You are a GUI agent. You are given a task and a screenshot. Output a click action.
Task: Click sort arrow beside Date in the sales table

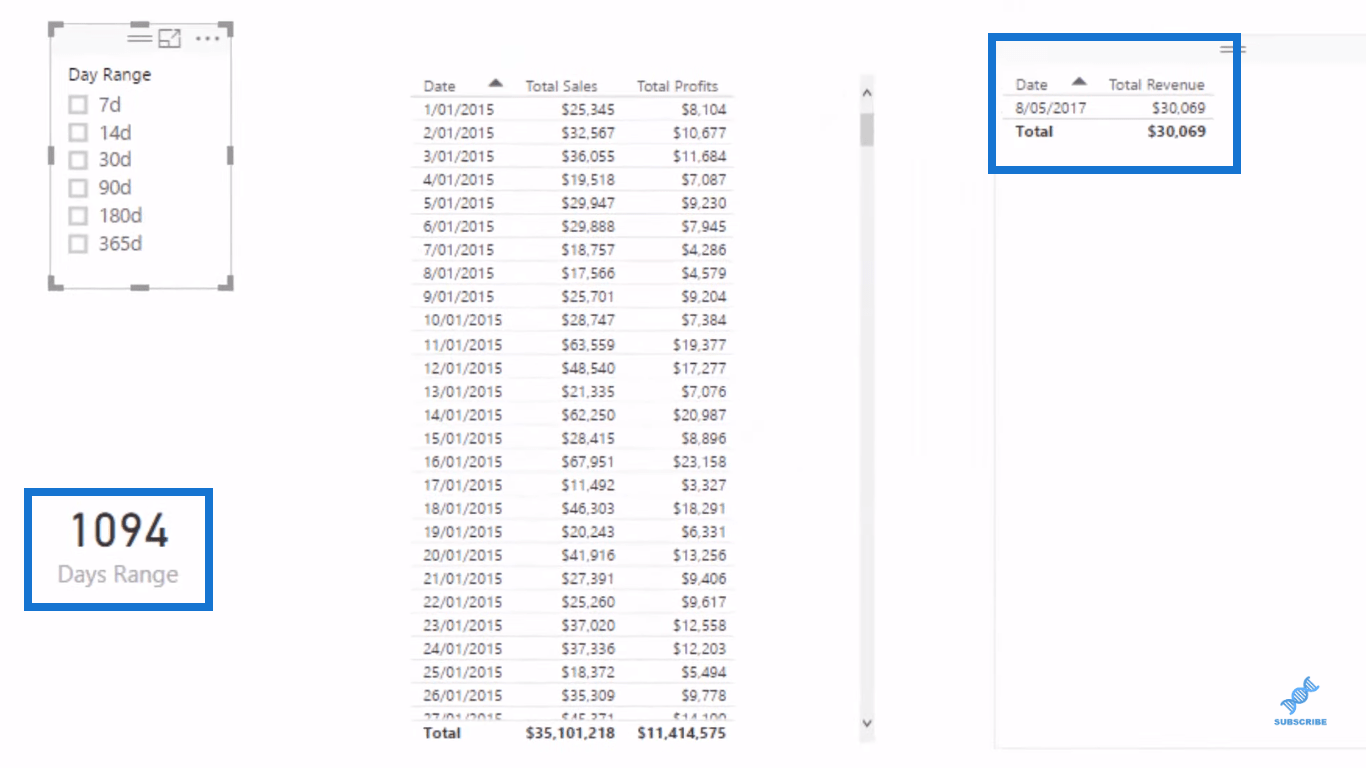point(496,84)
